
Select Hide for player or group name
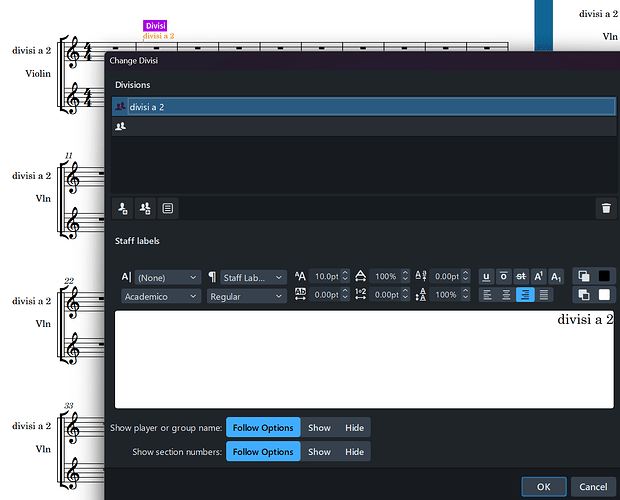[354, 428]
